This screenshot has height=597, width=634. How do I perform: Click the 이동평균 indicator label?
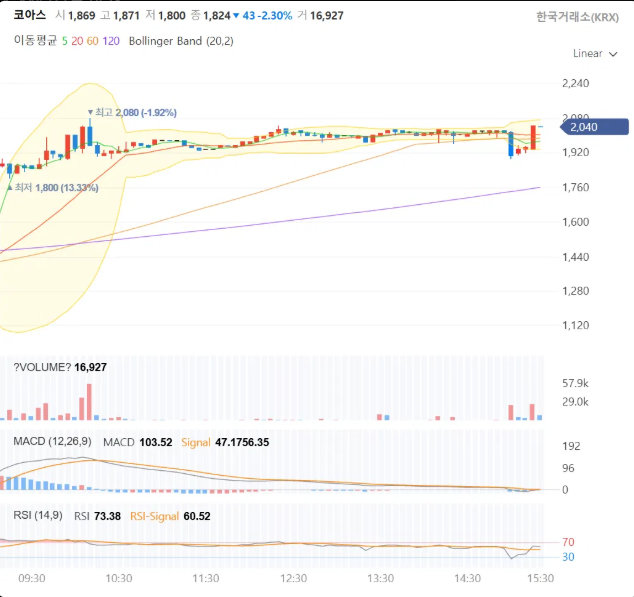point(36,40)
